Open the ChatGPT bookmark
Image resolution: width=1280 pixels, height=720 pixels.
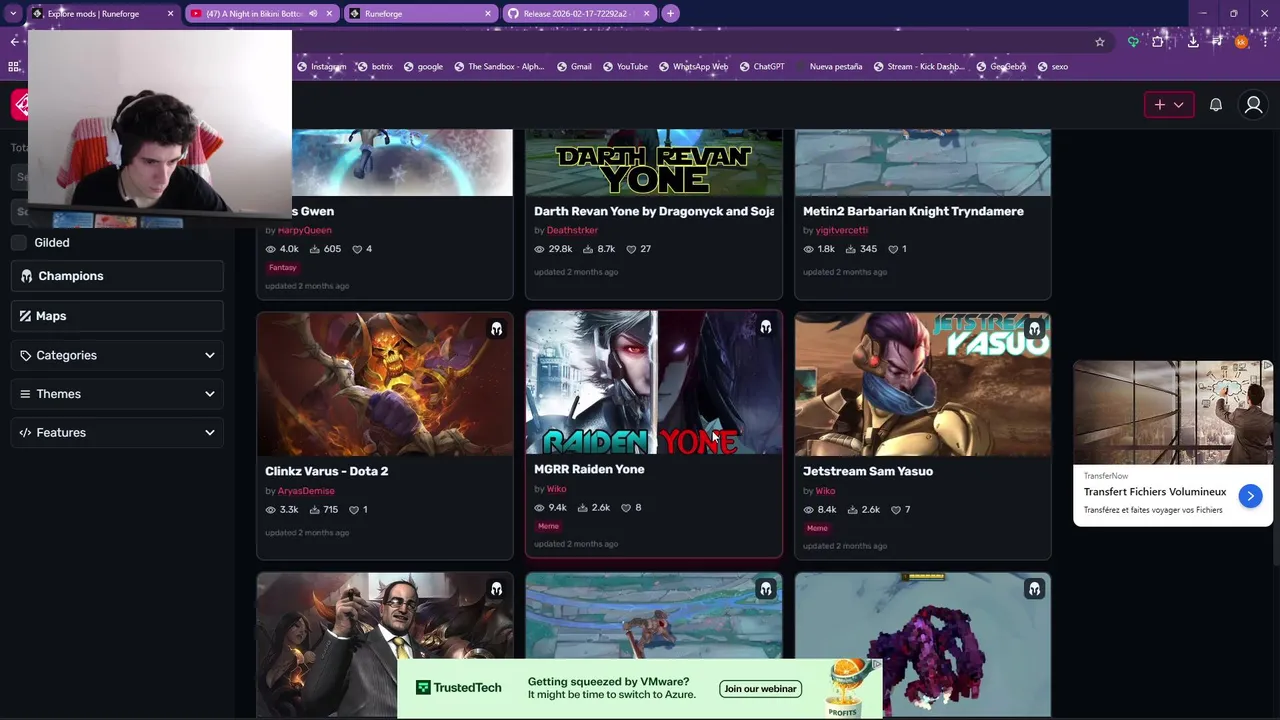[x=762, y=67]
